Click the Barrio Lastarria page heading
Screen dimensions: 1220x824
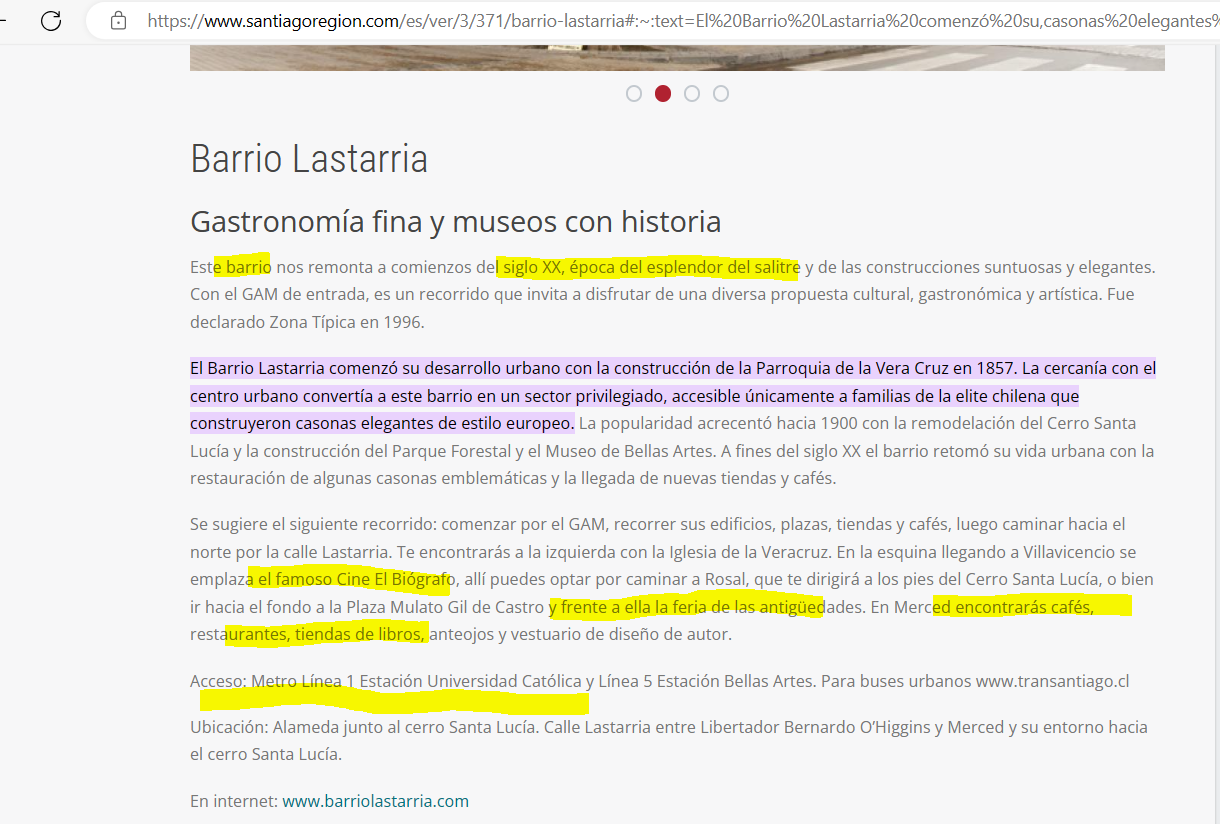(309, 159)
